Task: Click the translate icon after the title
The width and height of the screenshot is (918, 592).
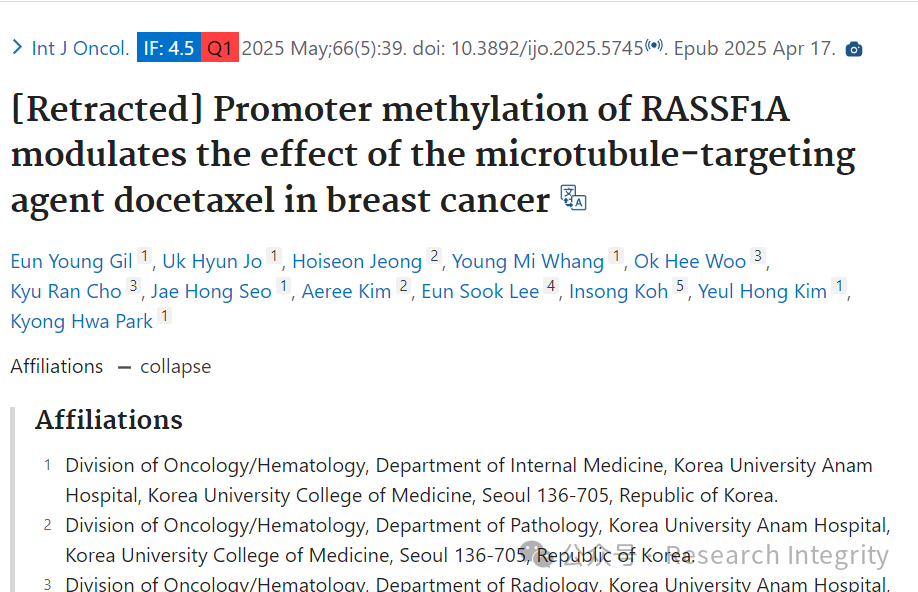Action: point(573,198)
